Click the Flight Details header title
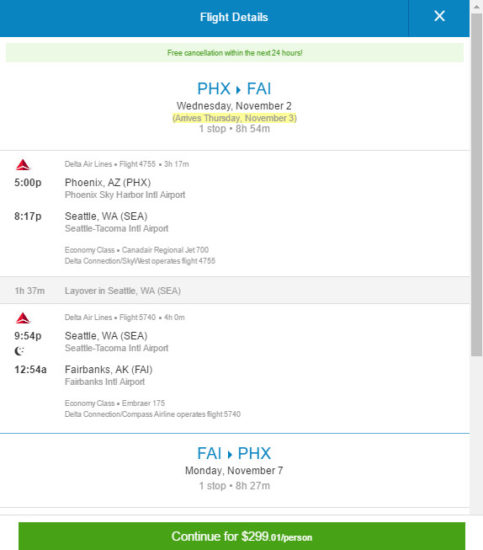 234,17
